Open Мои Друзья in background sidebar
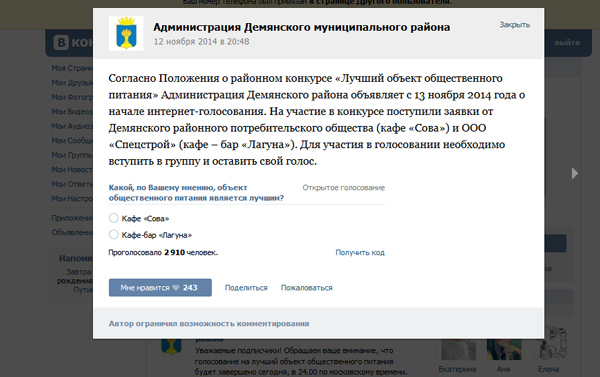The height and width of the screenshot is (377, 600). click(72, 83)
